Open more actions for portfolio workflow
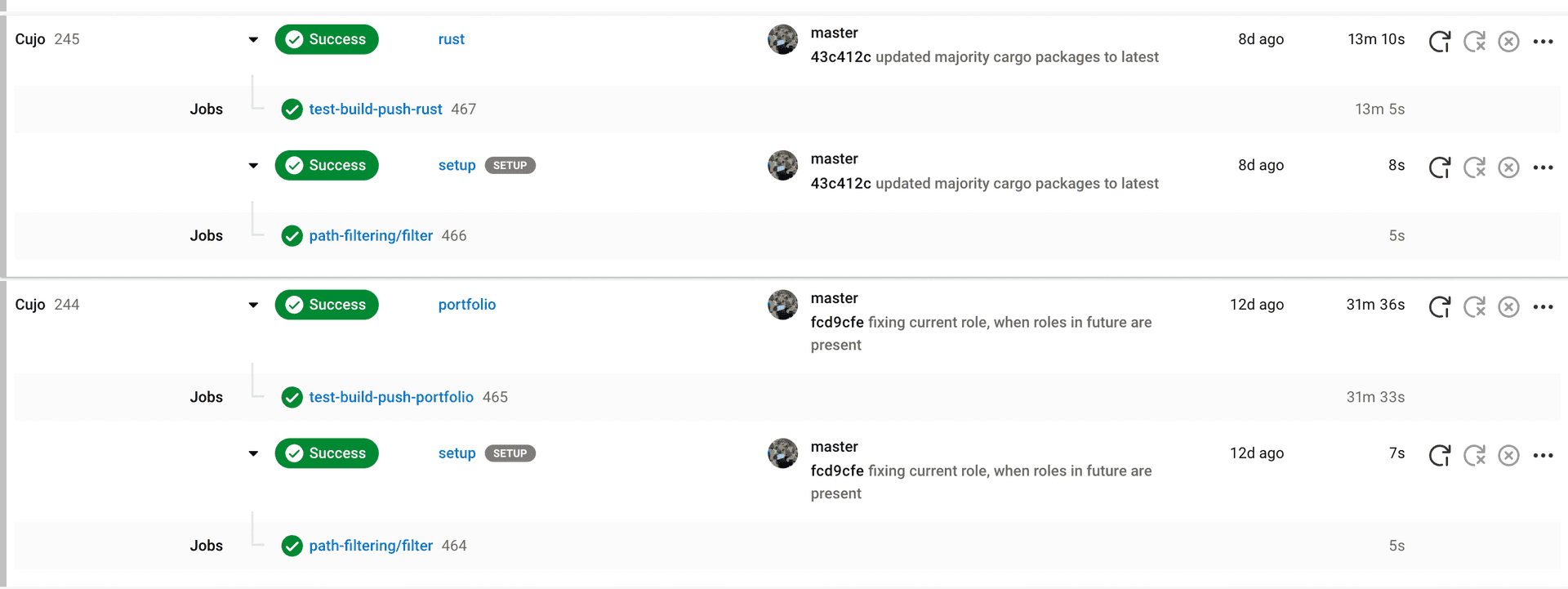The image size is (1568, 589). (x=1543, y=306)
